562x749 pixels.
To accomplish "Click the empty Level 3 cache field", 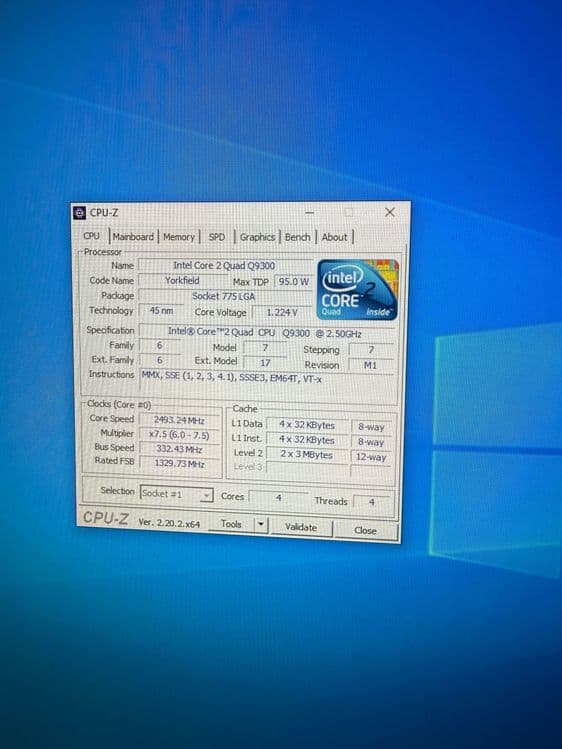I will tap(308, 468).
